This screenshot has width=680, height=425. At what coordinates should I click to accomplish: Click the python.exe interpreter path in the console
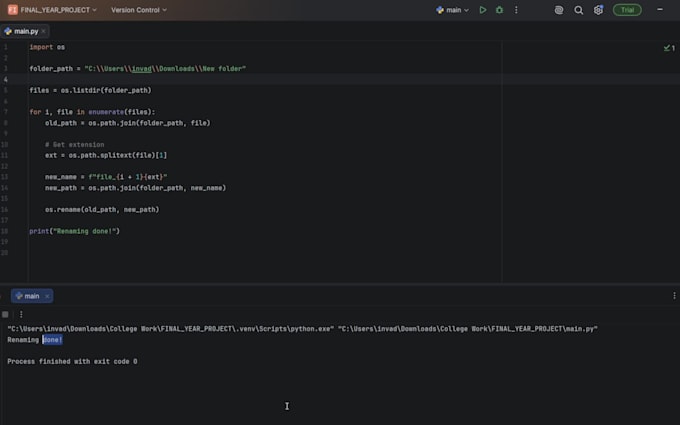pos(171,329)
